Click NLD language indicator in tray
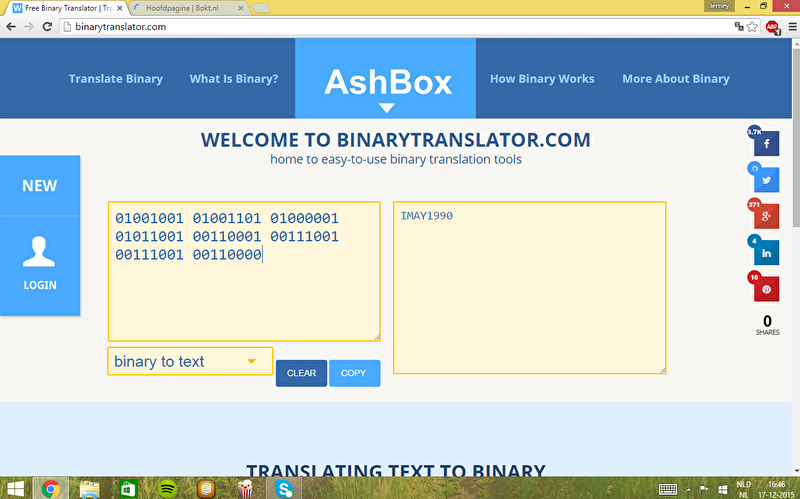 tap(743, 484)
